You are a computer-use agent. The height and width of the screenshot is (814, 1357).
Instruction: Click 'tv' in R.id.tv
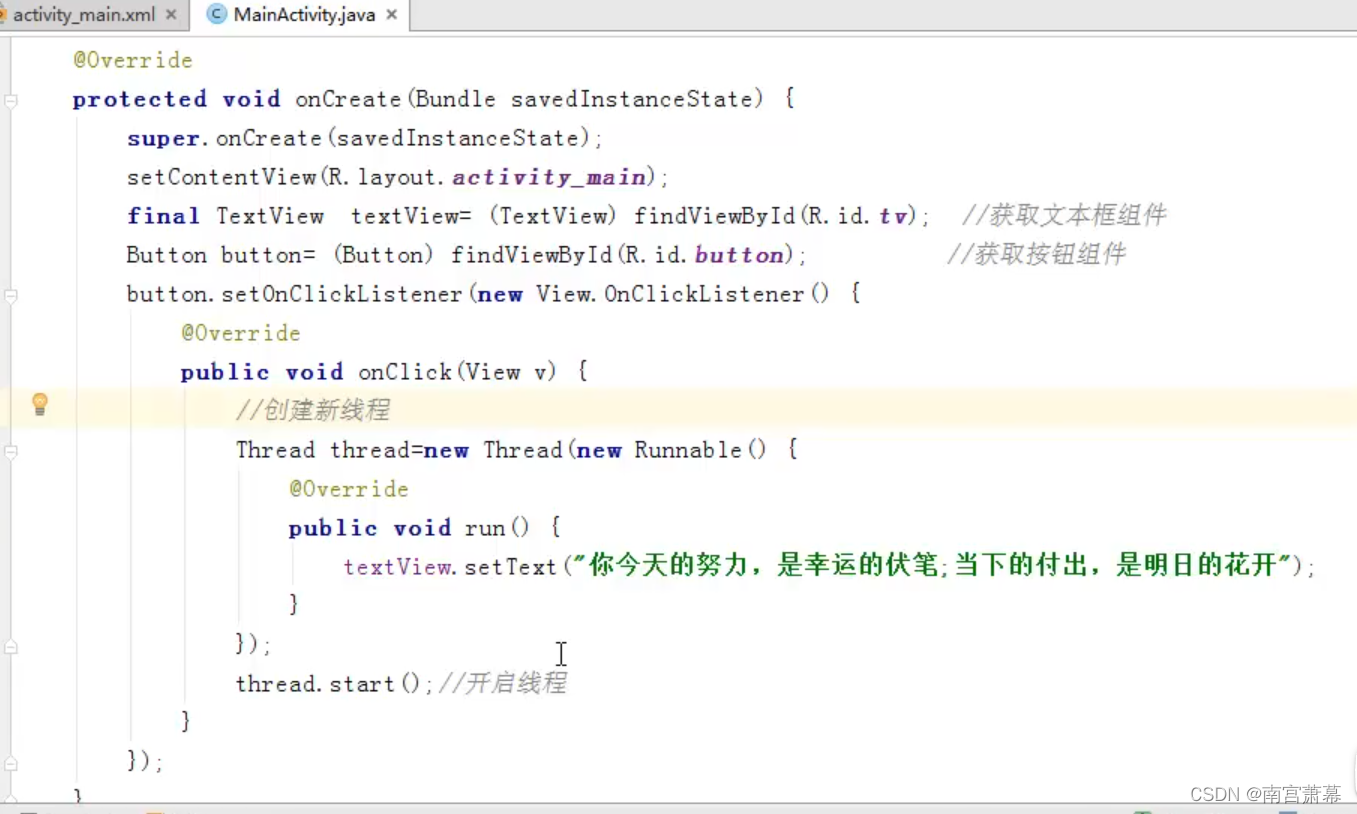click(x=892, y=216)
